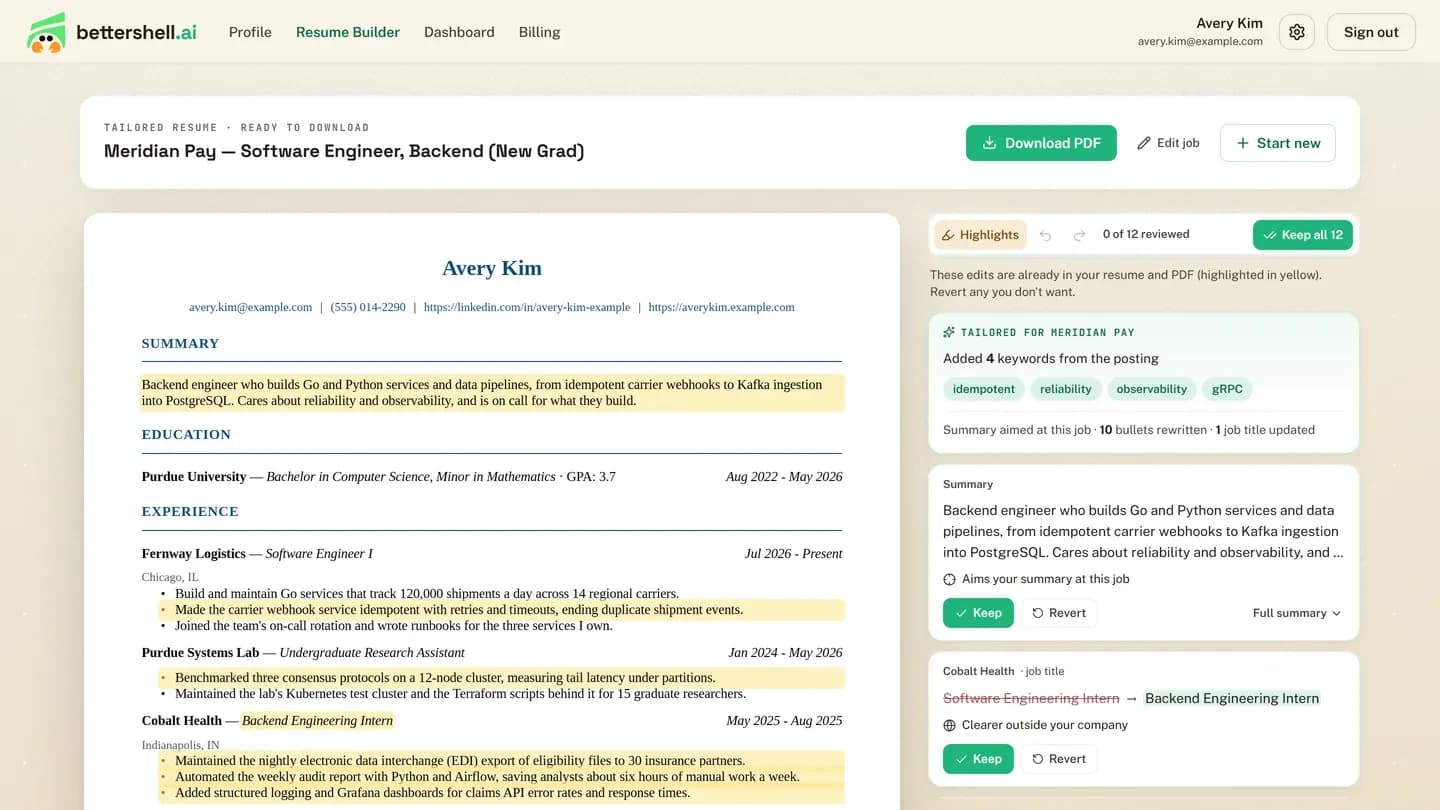
Task: Accept all edits with Keep all 12
Action: (x=1303, y=235)
